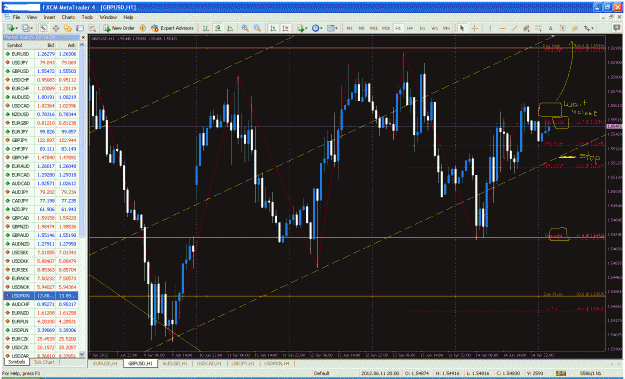The width and height of the screenshot is (625, 379).
Task: Open the Charts menu
Action: (68, 18)
